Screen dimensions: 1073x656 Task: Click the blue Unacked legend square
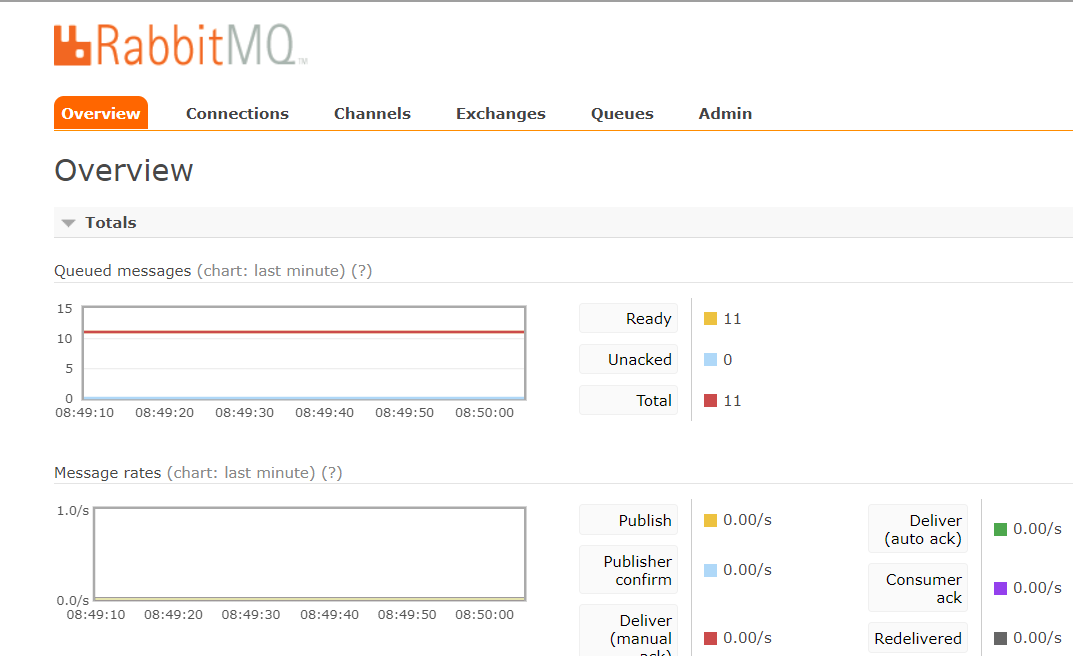(712, 358)
